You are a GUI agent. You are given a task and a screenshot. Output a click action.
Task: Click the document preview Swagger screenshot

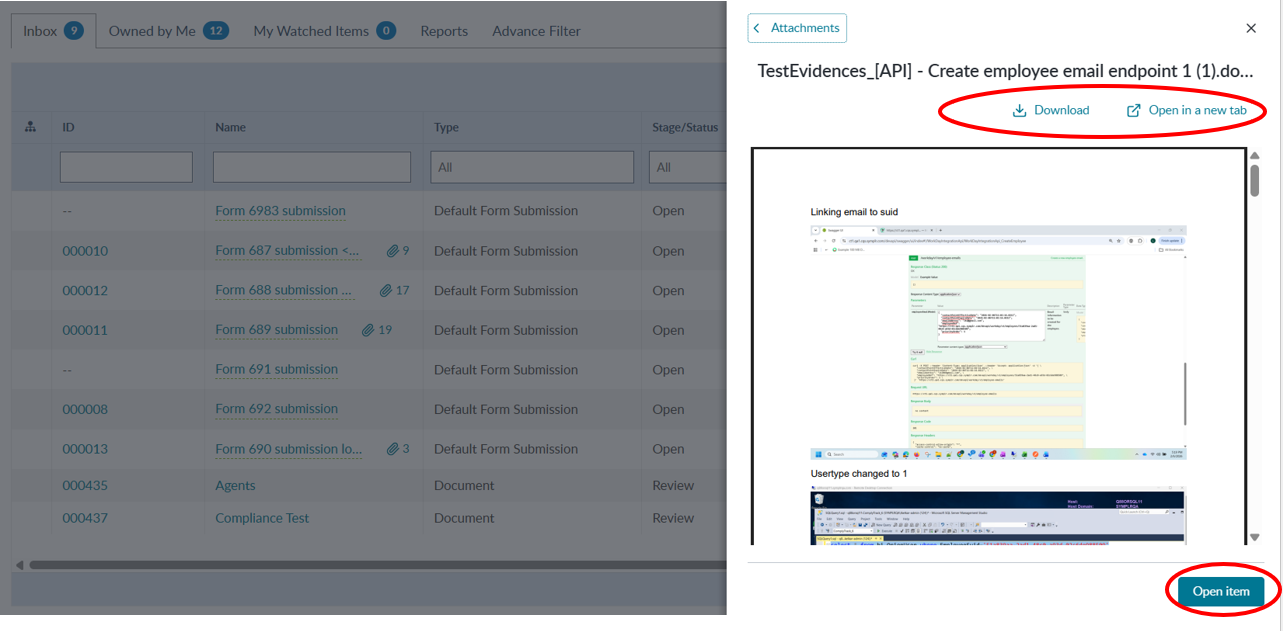coord(998,343)
